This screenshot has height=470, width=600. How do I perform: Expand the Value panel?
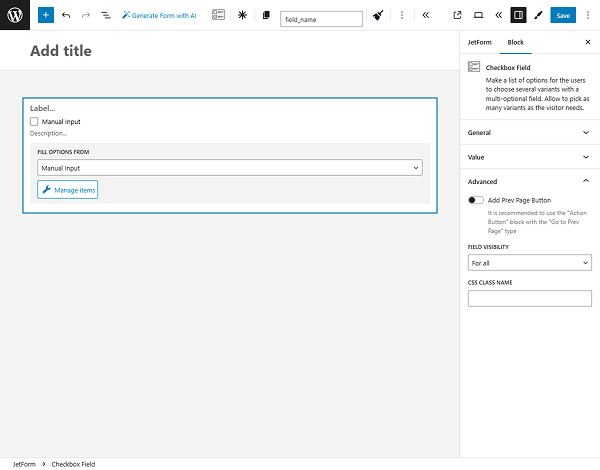[530, 157]
